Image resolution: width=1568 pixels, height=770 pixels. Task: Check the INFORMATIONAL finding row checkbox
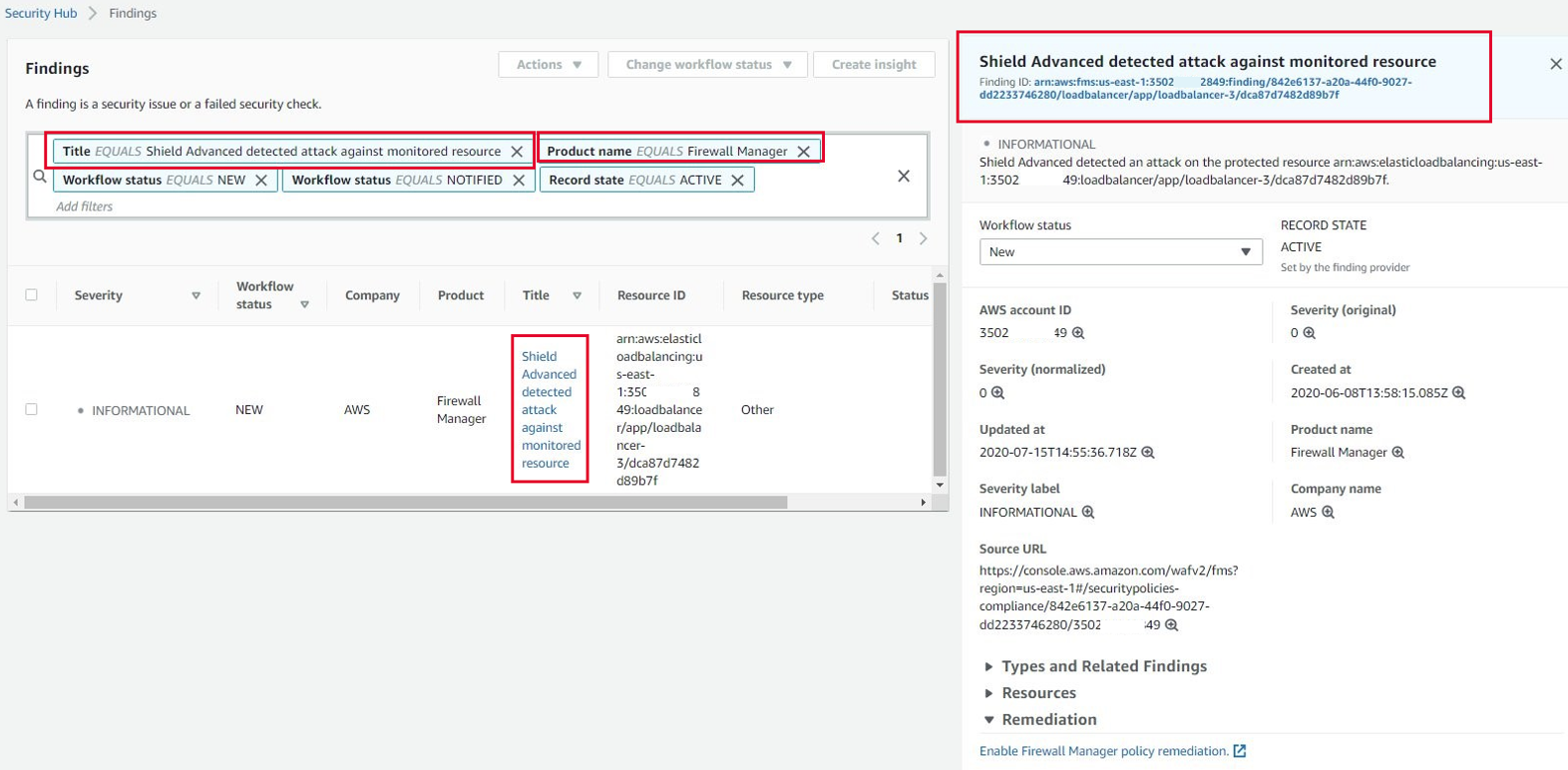(32, 410)
